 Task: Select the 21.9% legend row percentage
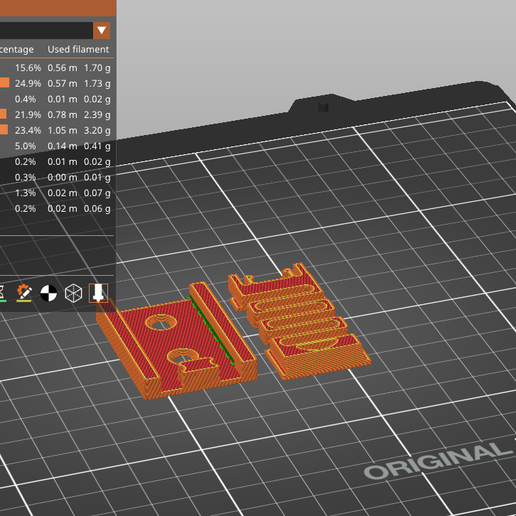(28, 115)
